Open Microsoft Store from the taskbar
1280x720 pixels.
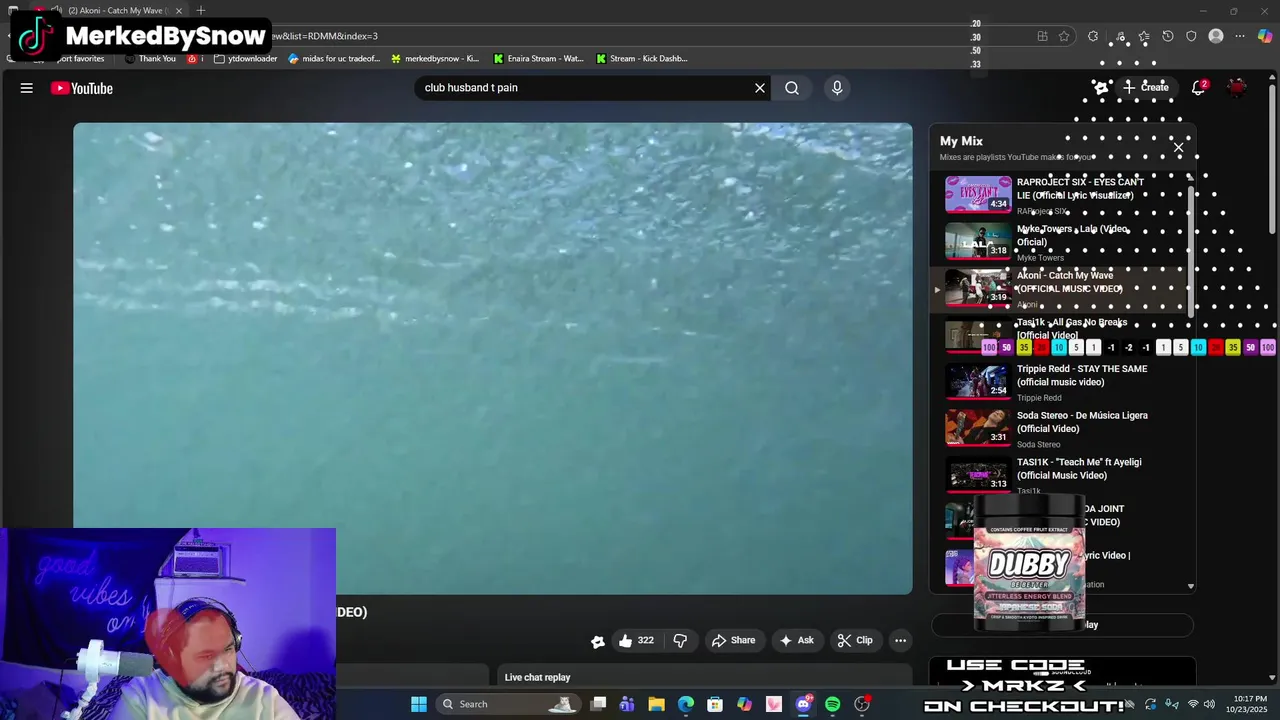coord(715,704)
